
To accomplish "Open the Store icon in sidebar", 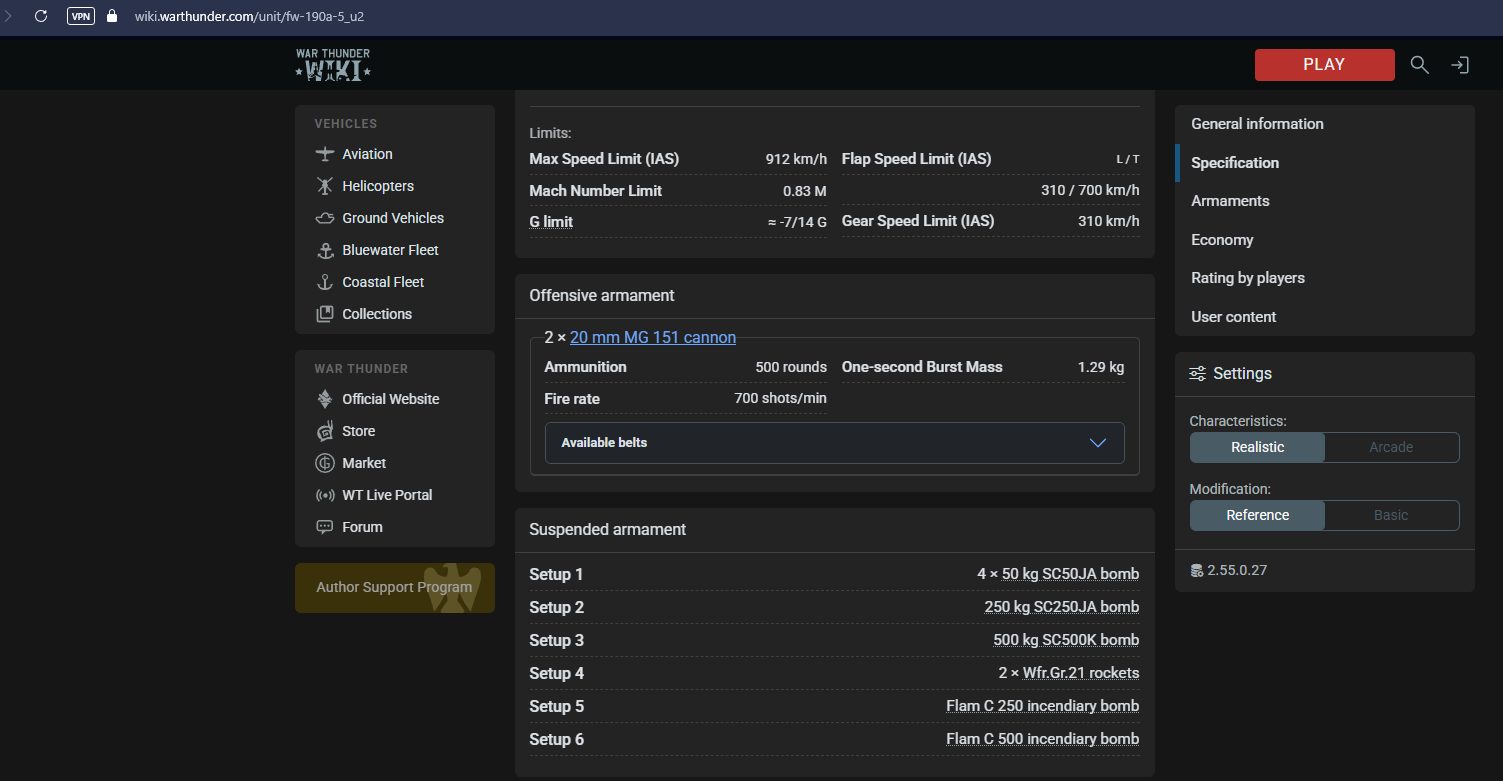I will (325, 431).
